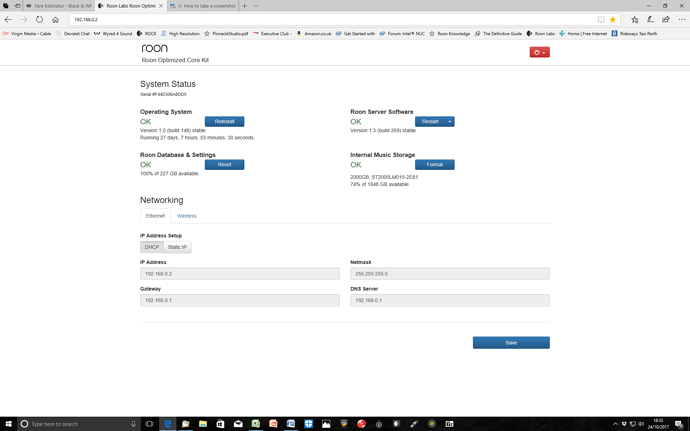Open the Mail app on taskbar
690x431 pixels.
tap(238, 424)
